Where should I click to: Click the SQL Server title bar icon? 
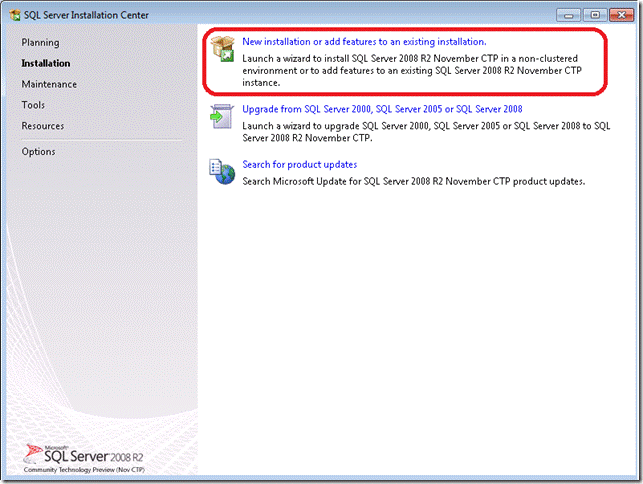point(15,15)
